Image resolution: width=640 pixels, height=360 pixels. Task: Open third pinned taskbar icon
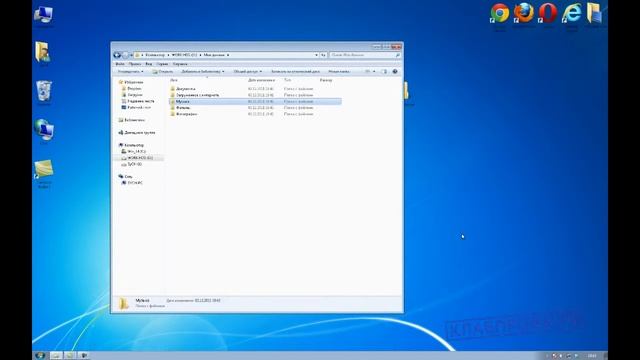pos(83,356)
